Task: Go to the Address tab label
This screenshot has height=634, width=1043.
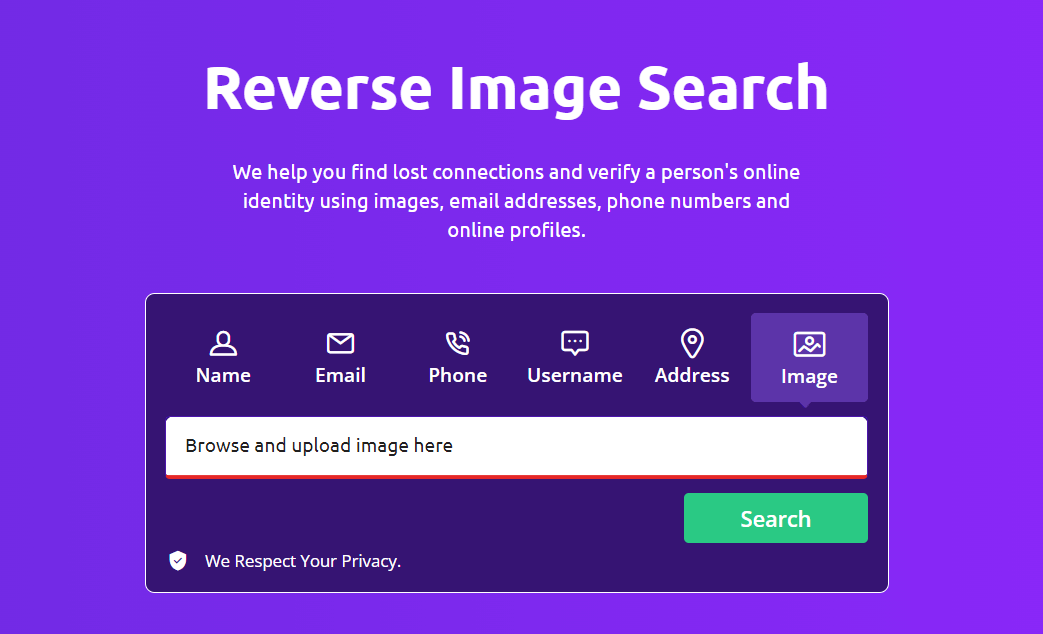Action: [x=692, y=376]
